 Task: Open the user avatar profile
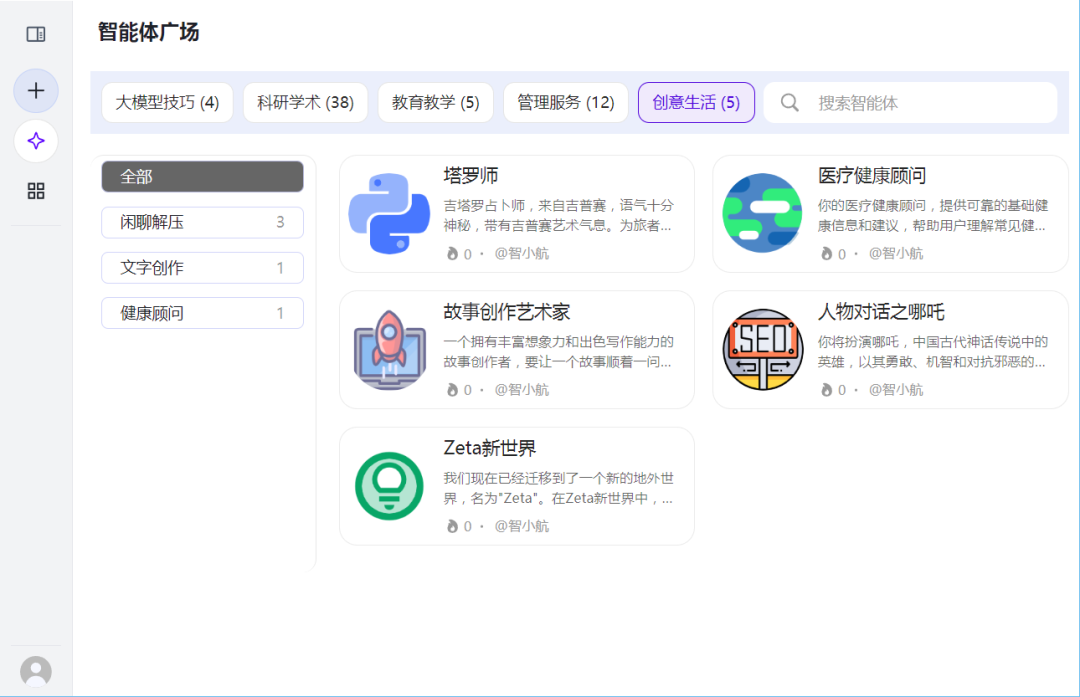(x=36, y=671)
